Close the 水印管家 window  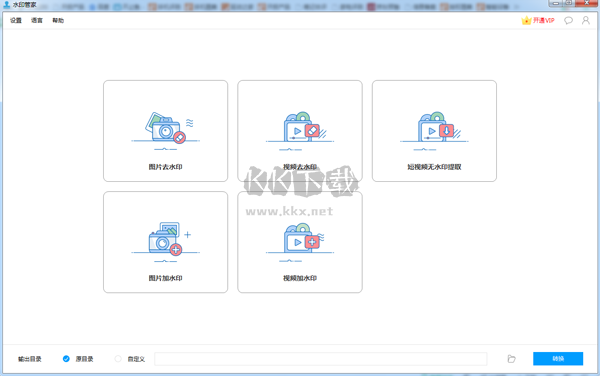tap(587, 3)
